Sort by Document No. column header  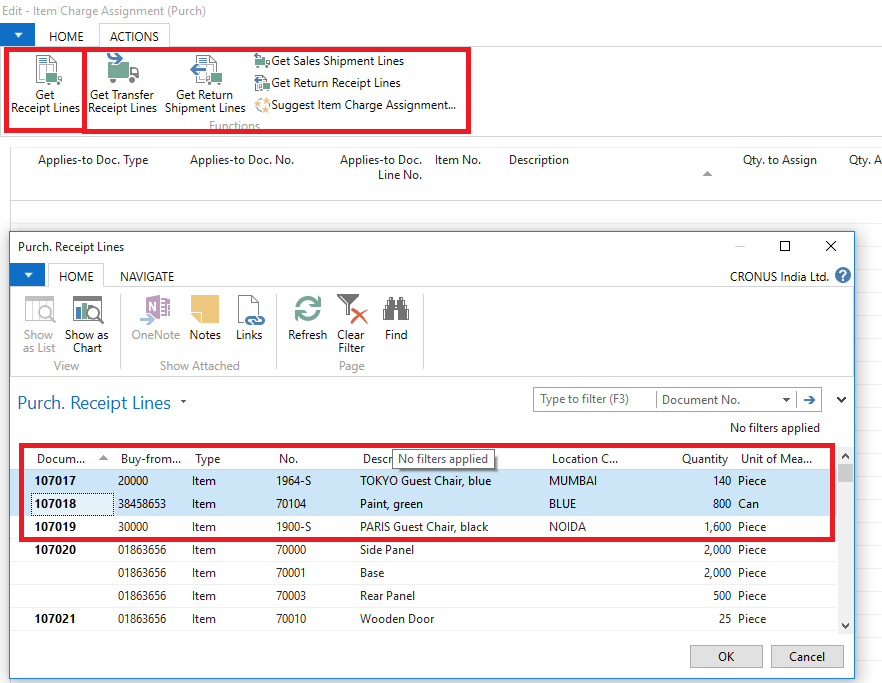point(61,459)
